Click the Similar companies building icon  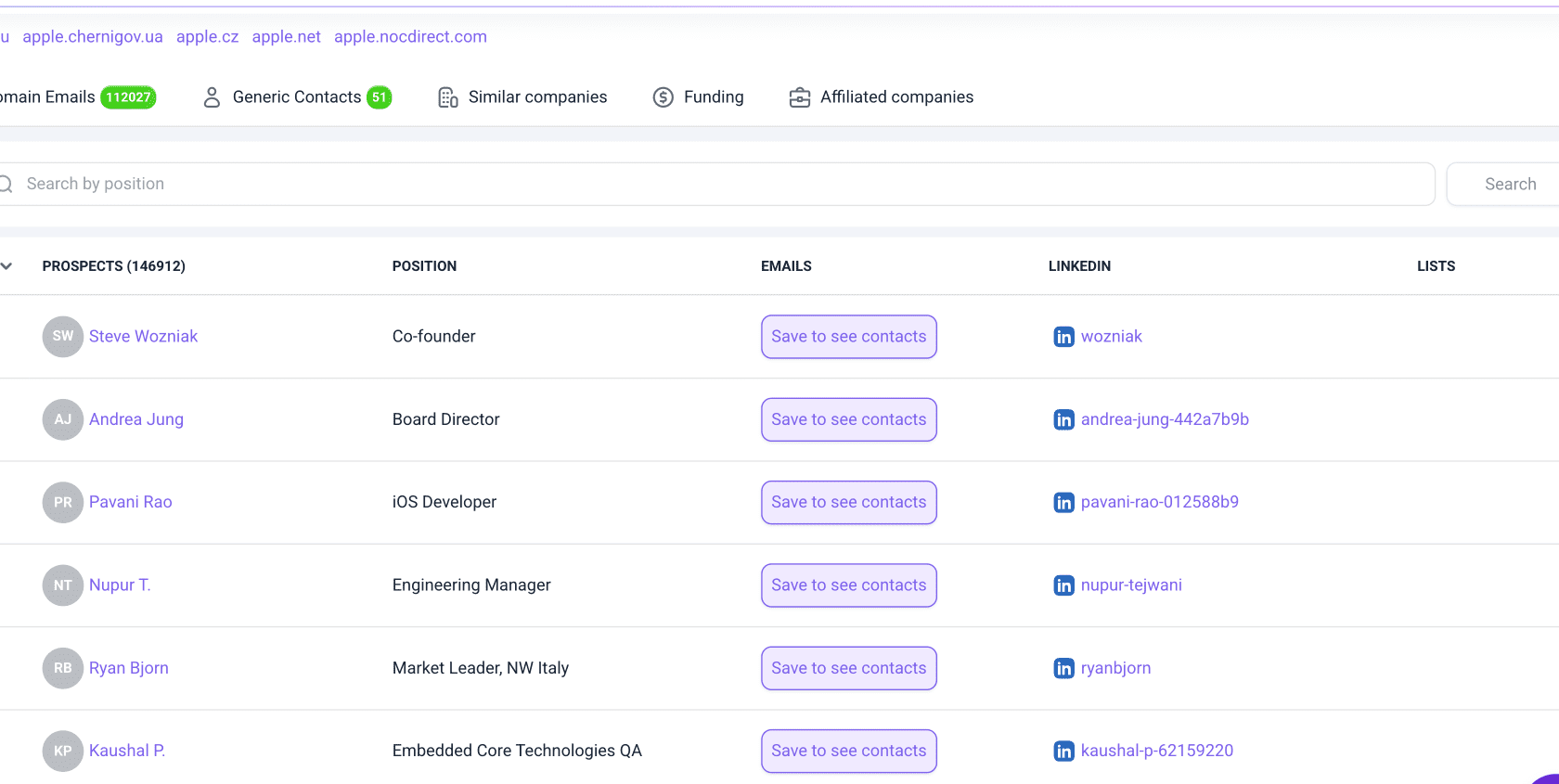[x=447, y=97]
